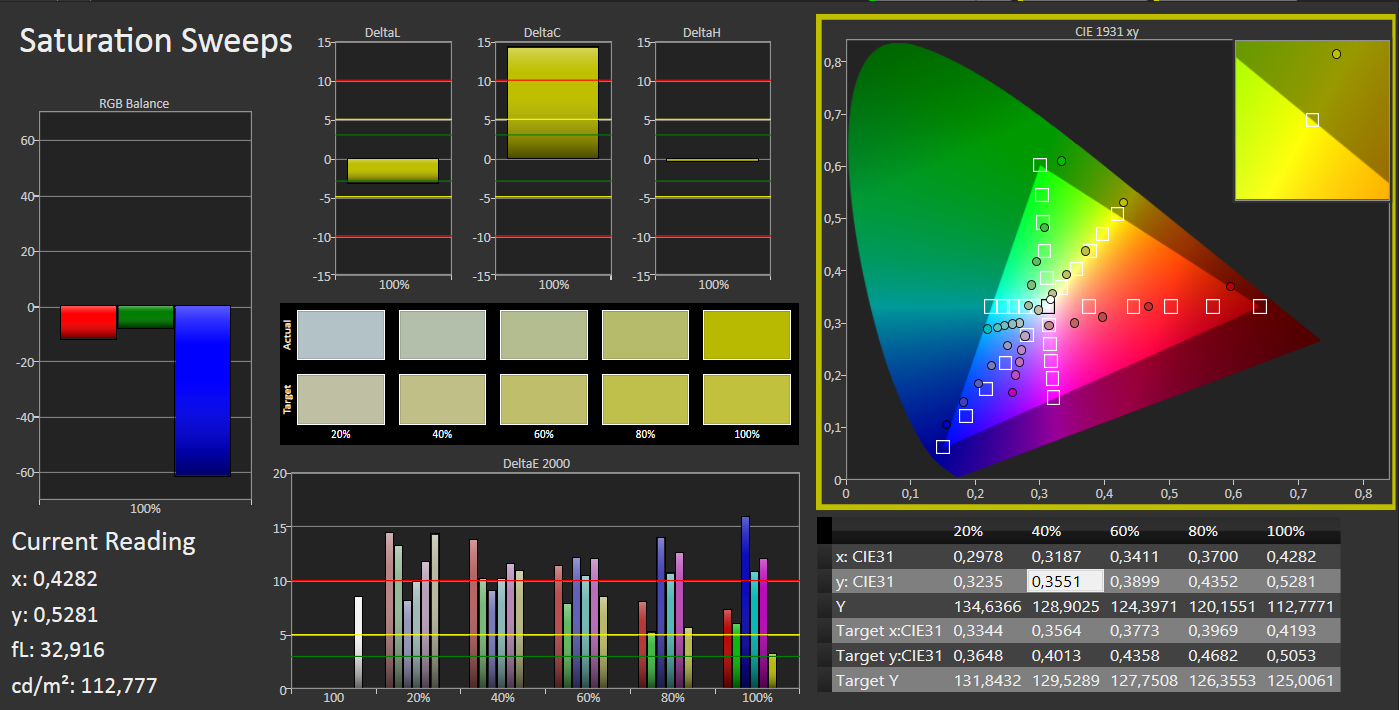Screen dimensions: 1399x710
Task: Click the white bar at 100 in DeltaE 2000
Action: coord(358,642)
